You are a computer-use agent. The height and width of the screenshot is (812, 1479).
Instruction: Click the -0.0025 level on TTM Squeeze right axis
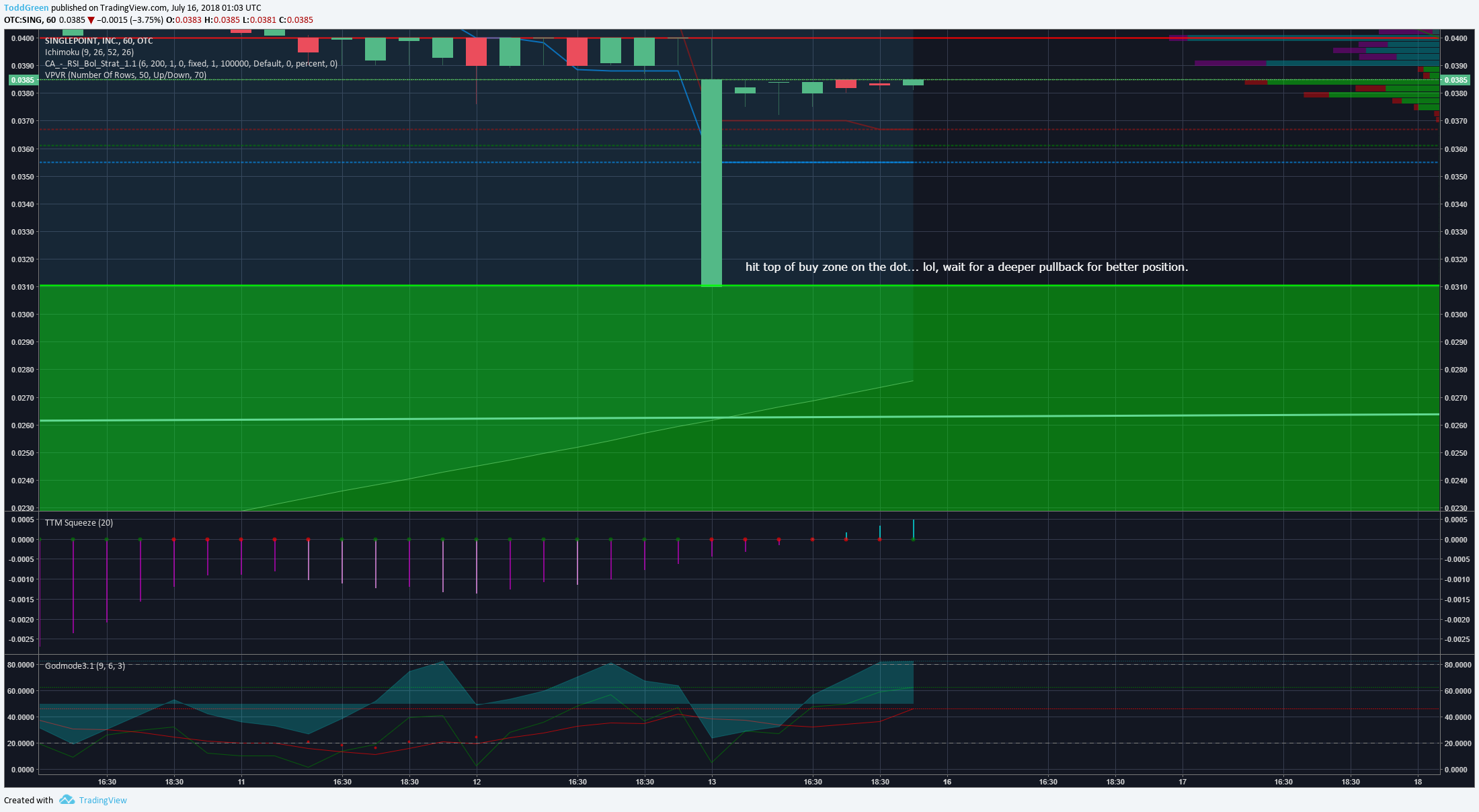(1457, 639)
